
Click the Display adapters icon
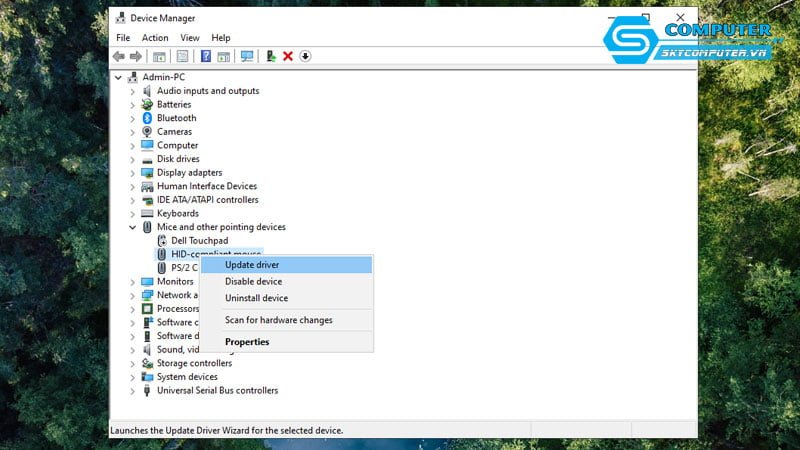[147, 172]
